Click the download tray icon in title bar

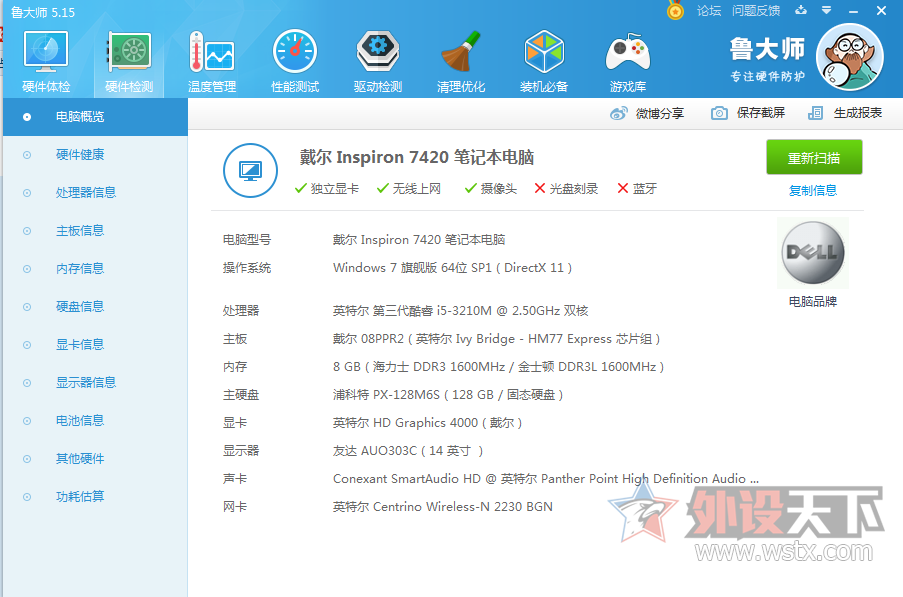[800, 10]
